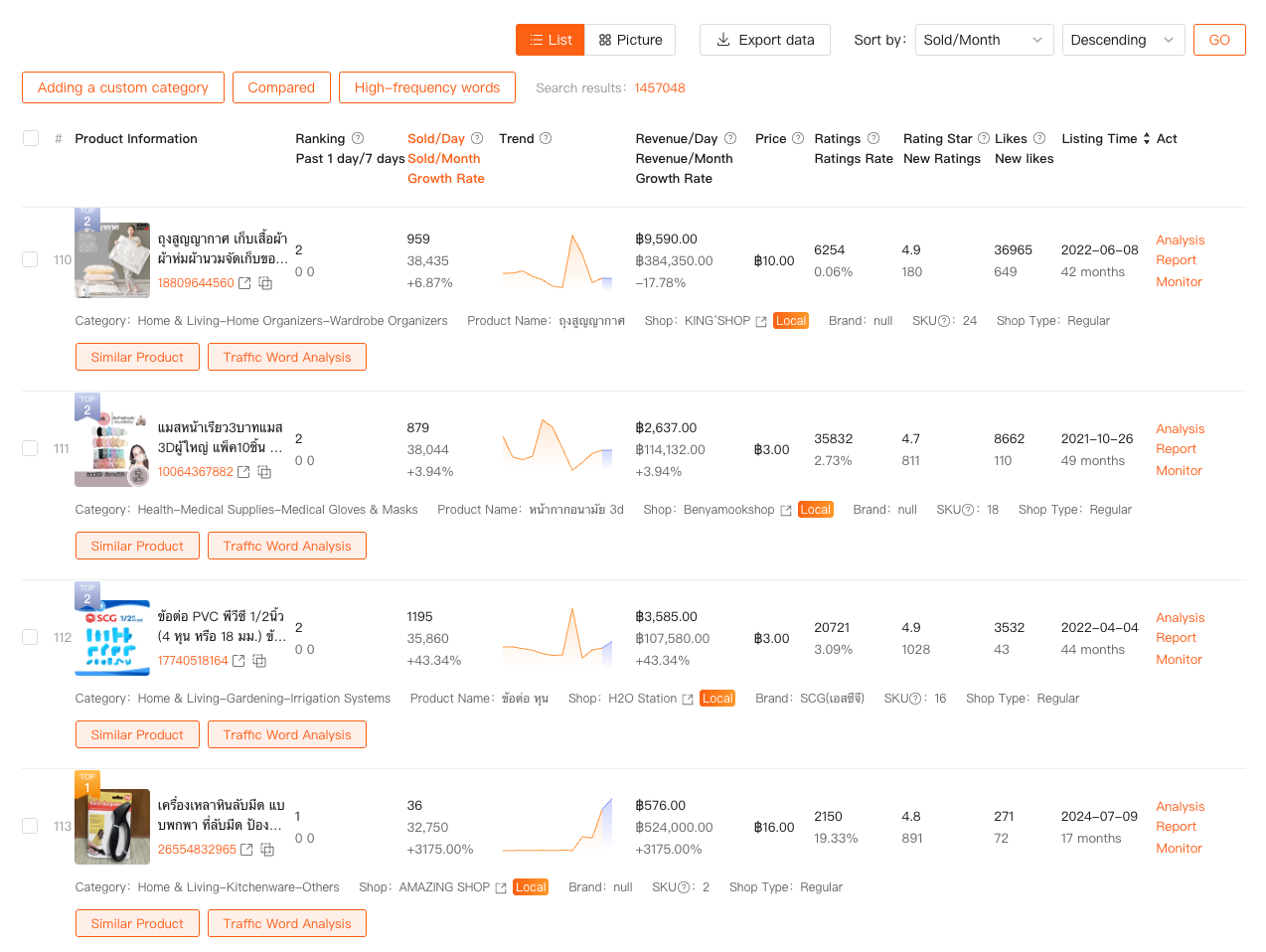Click the product thumbnail in row 113
The height and width of the screenshot is (952, 1266).
[112, 827]
